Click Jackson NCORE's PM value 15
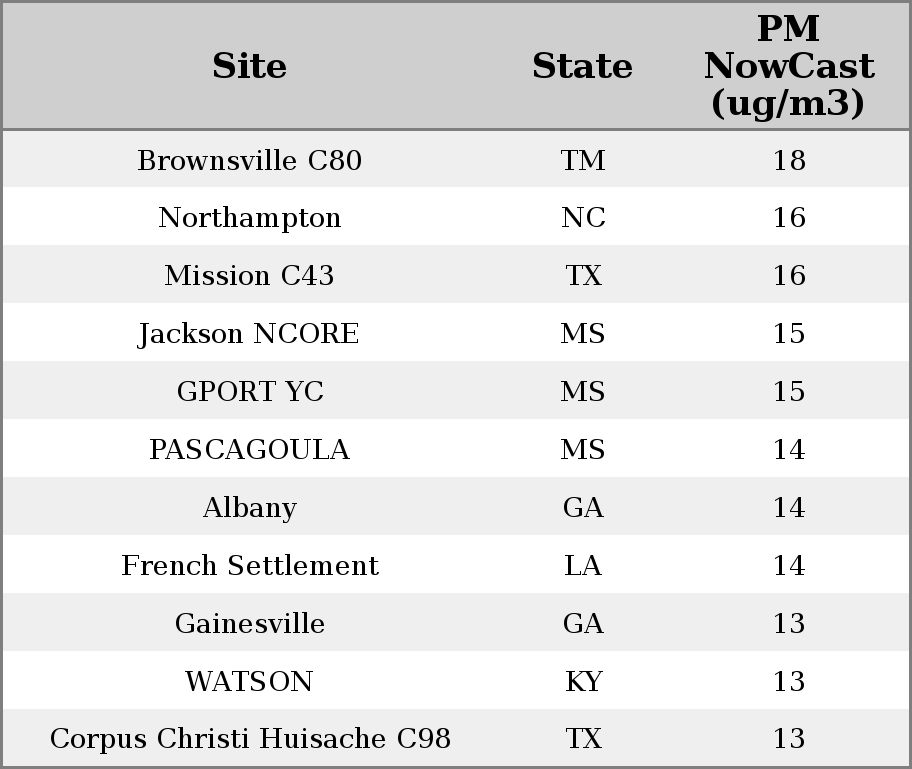The image size is (912, 769). click(x=789, y=333)
